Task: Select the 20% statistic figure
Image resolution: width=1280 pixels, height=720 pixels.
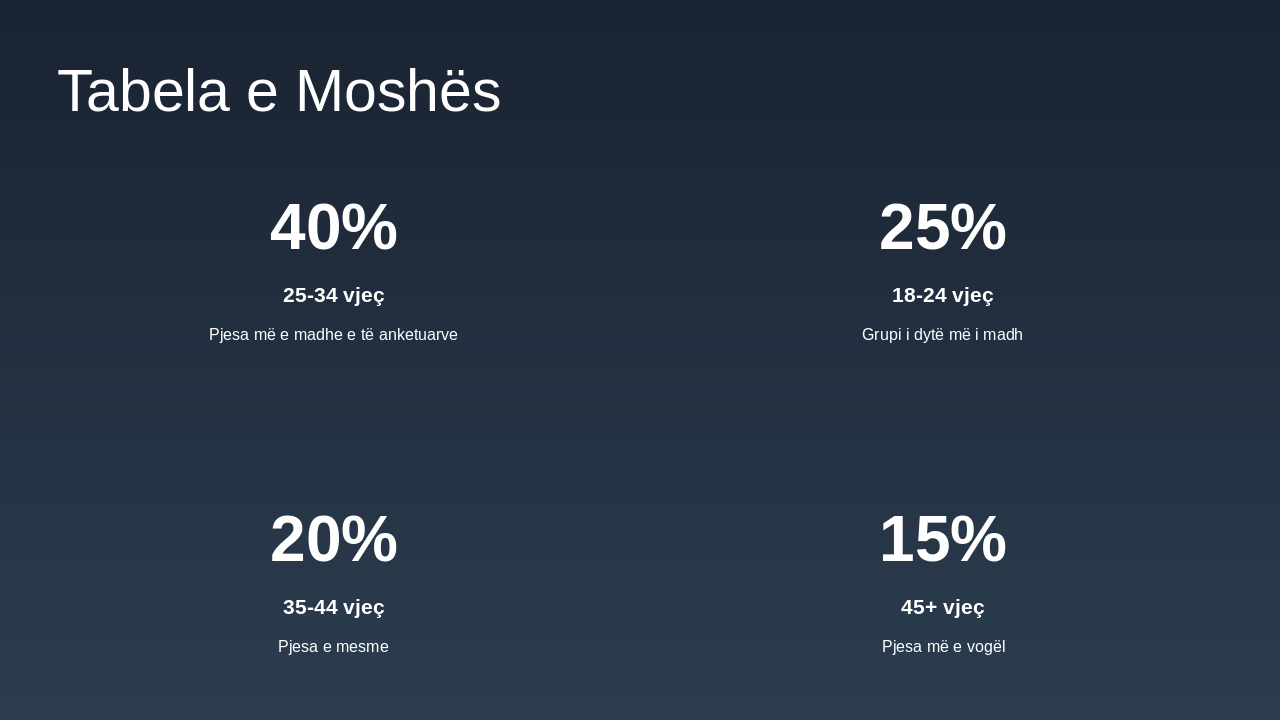Action: click(x=333, y=539)
